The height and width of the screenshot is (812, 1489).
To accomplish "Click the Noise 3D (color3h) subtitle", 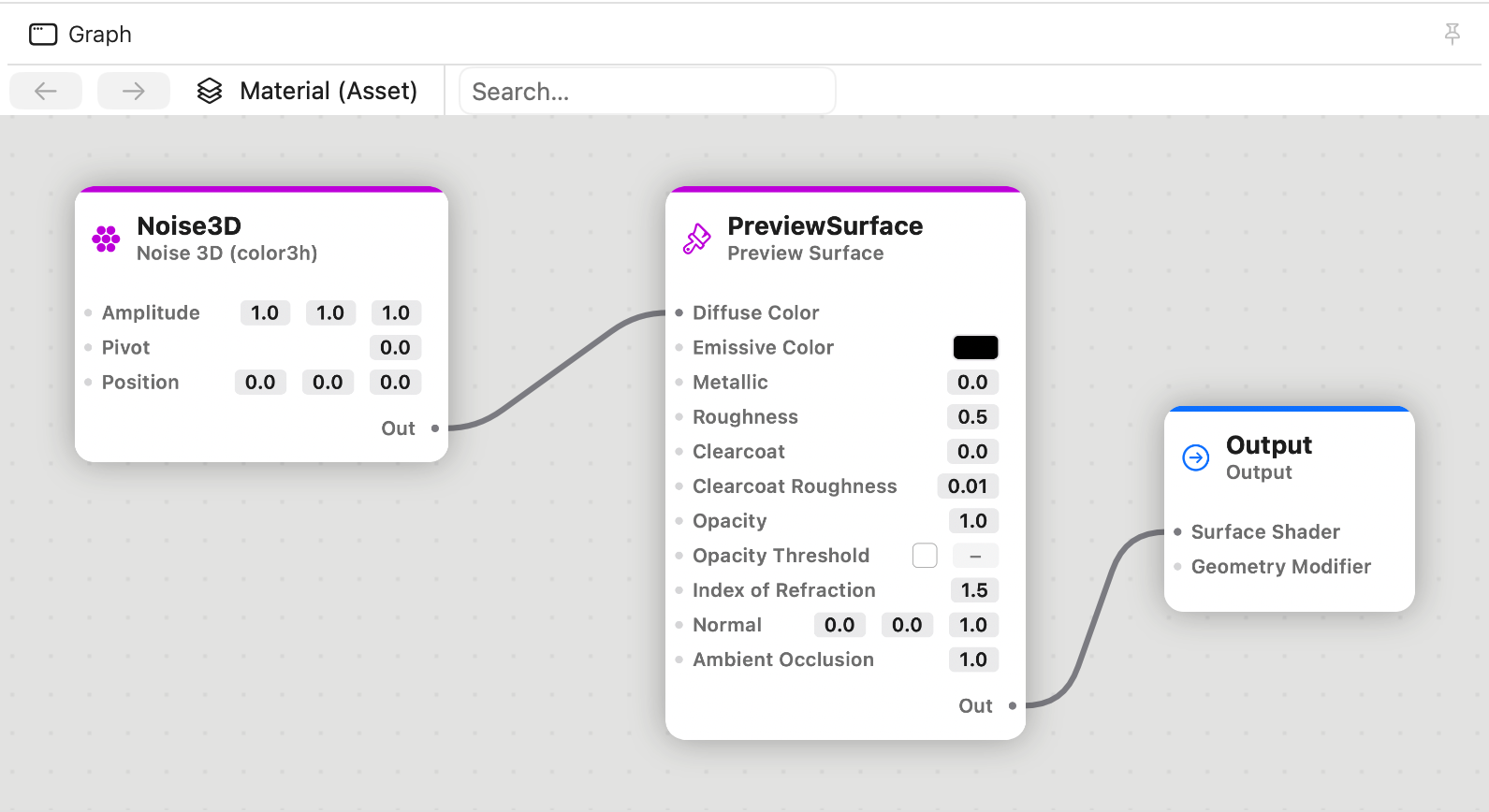I will (x=227, y=254).
